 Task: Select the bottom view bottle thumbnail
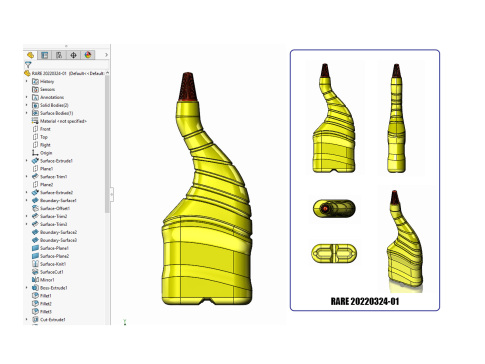(x=334, y=253)
